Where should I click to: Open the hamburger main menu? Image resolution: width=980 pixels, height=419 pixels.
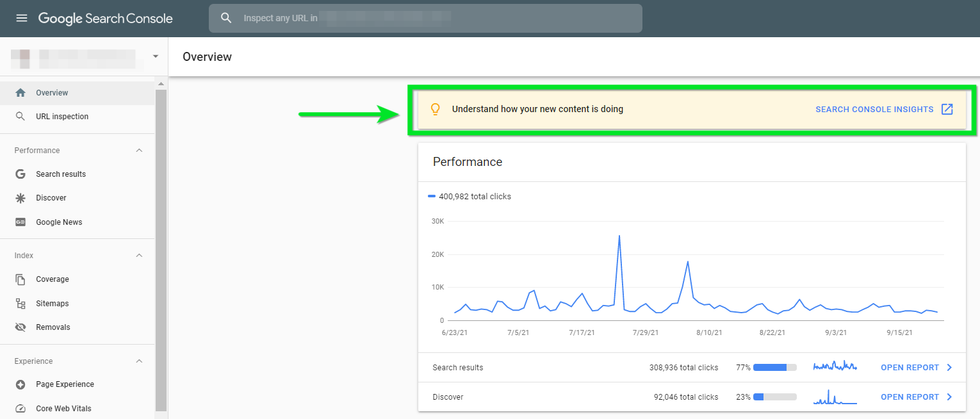coord(21,18)
